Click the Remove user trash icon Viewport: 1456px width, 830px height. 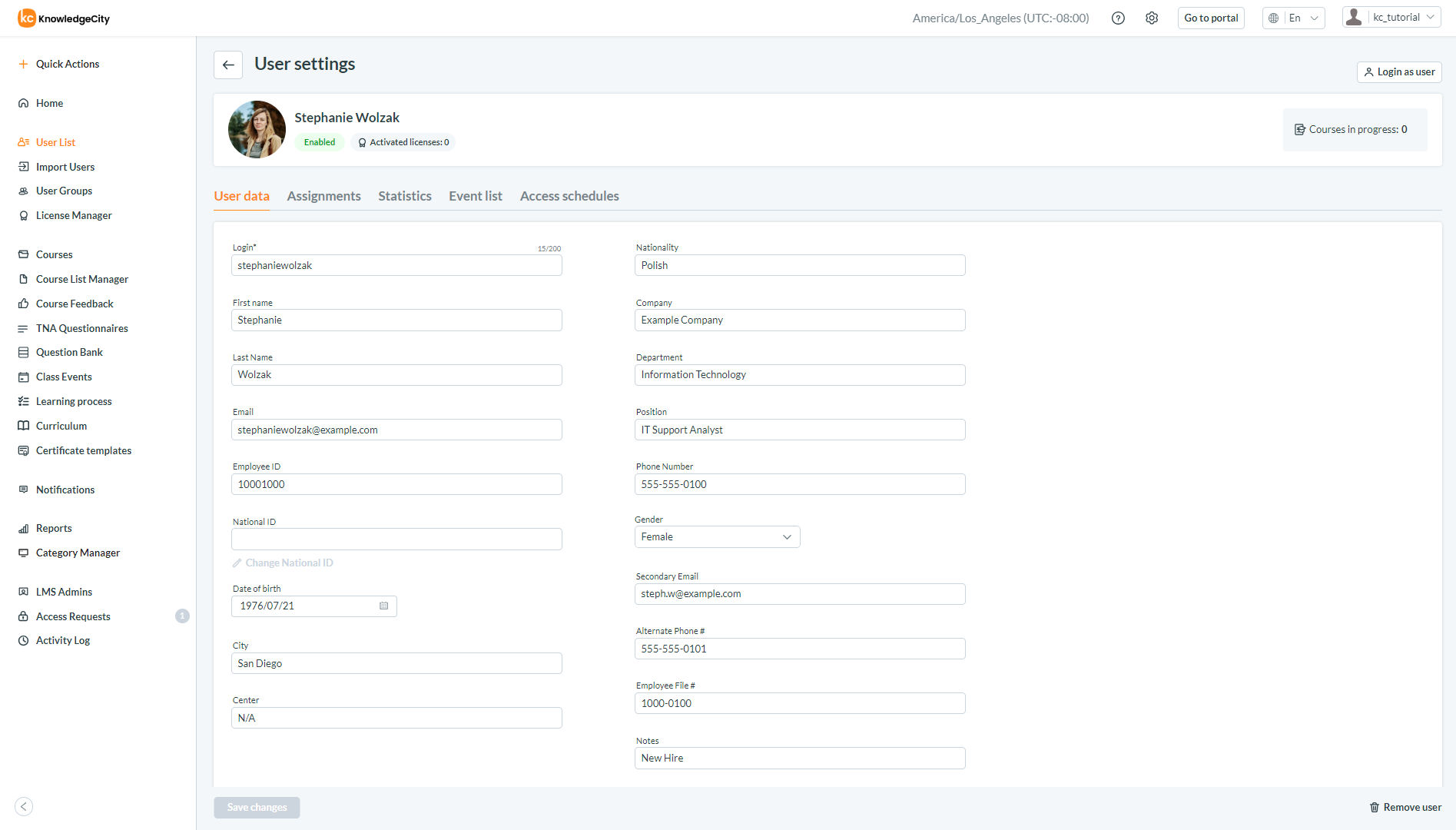click(x=1375, y=808)
